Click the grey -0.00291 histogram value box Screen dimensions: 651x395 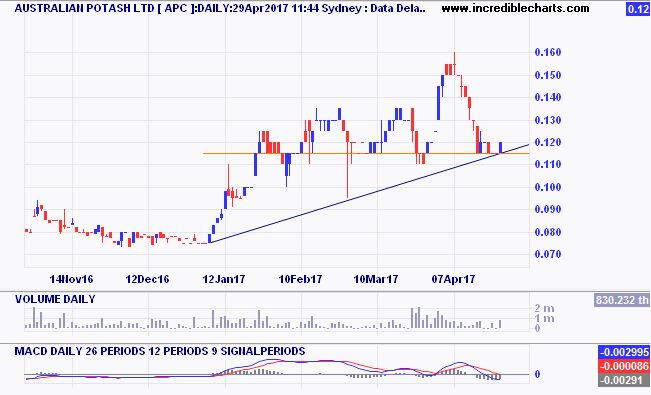click(x=624, y=380)
